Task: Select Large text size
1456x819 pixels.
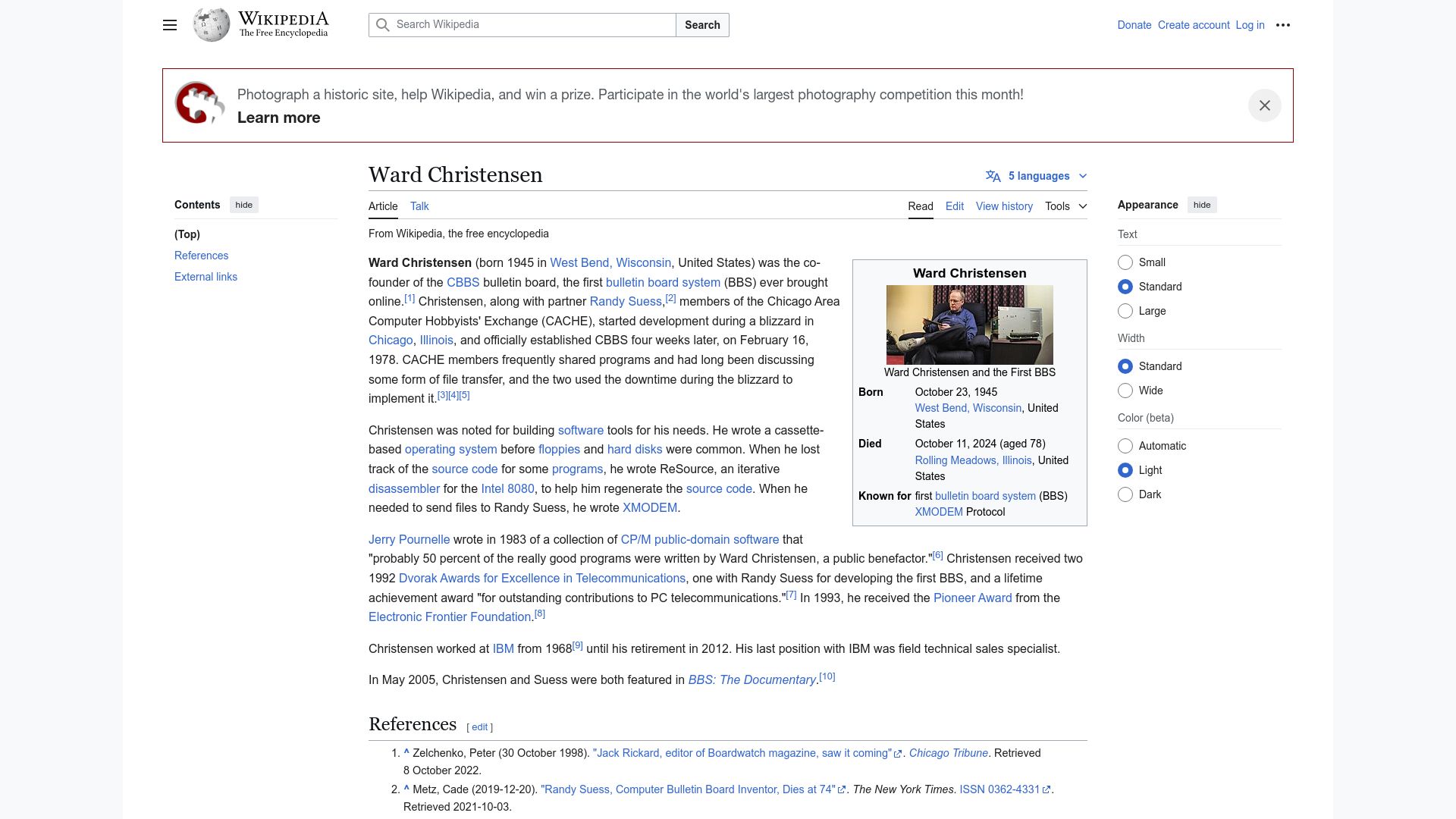Action: [x=1125, y=311]
